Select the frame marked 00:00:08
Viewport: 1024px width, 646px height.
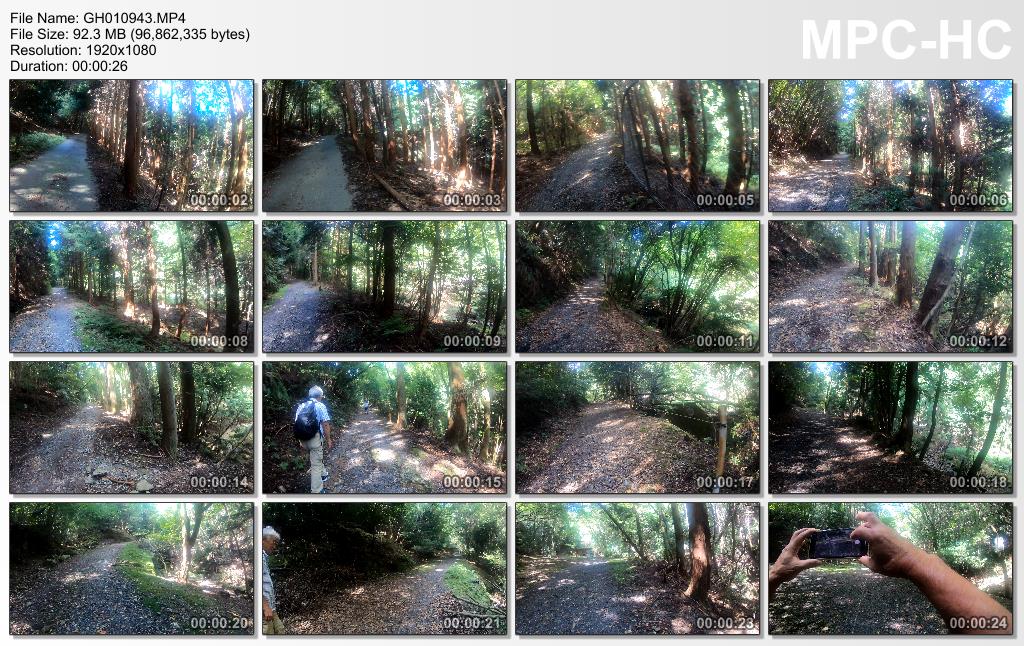tap(131, 287)
